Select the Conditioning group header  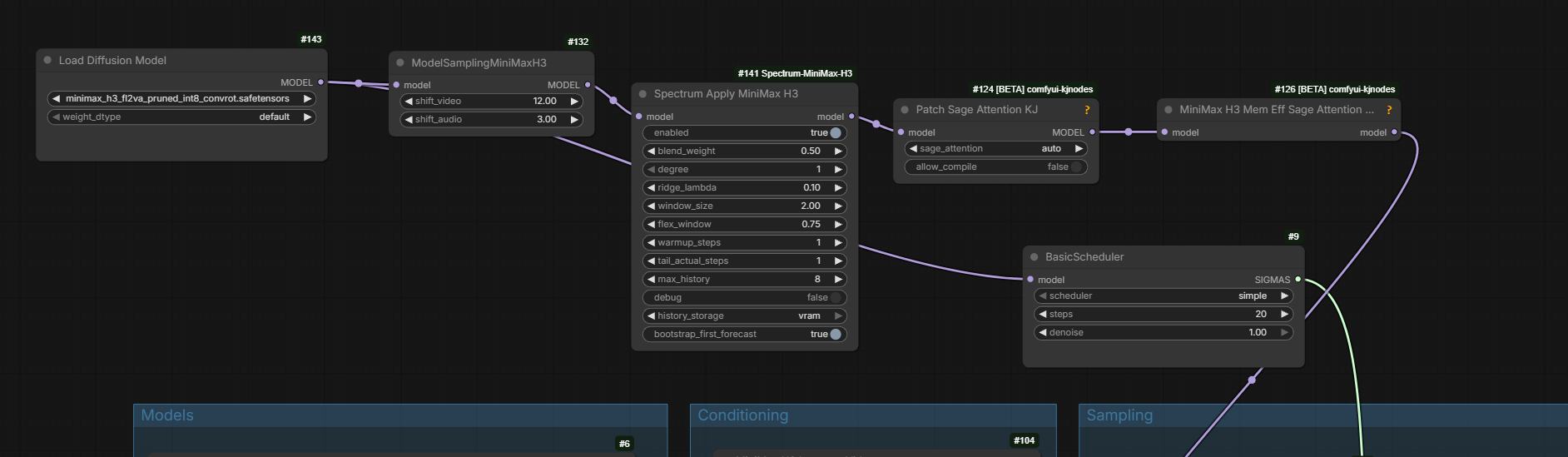click(873, 415)
